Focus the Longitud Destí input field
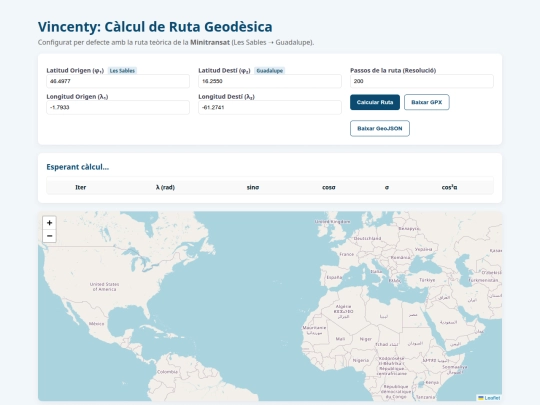This screenshot has width=540, height=405. pyautogui.click(x=270, y=107)
